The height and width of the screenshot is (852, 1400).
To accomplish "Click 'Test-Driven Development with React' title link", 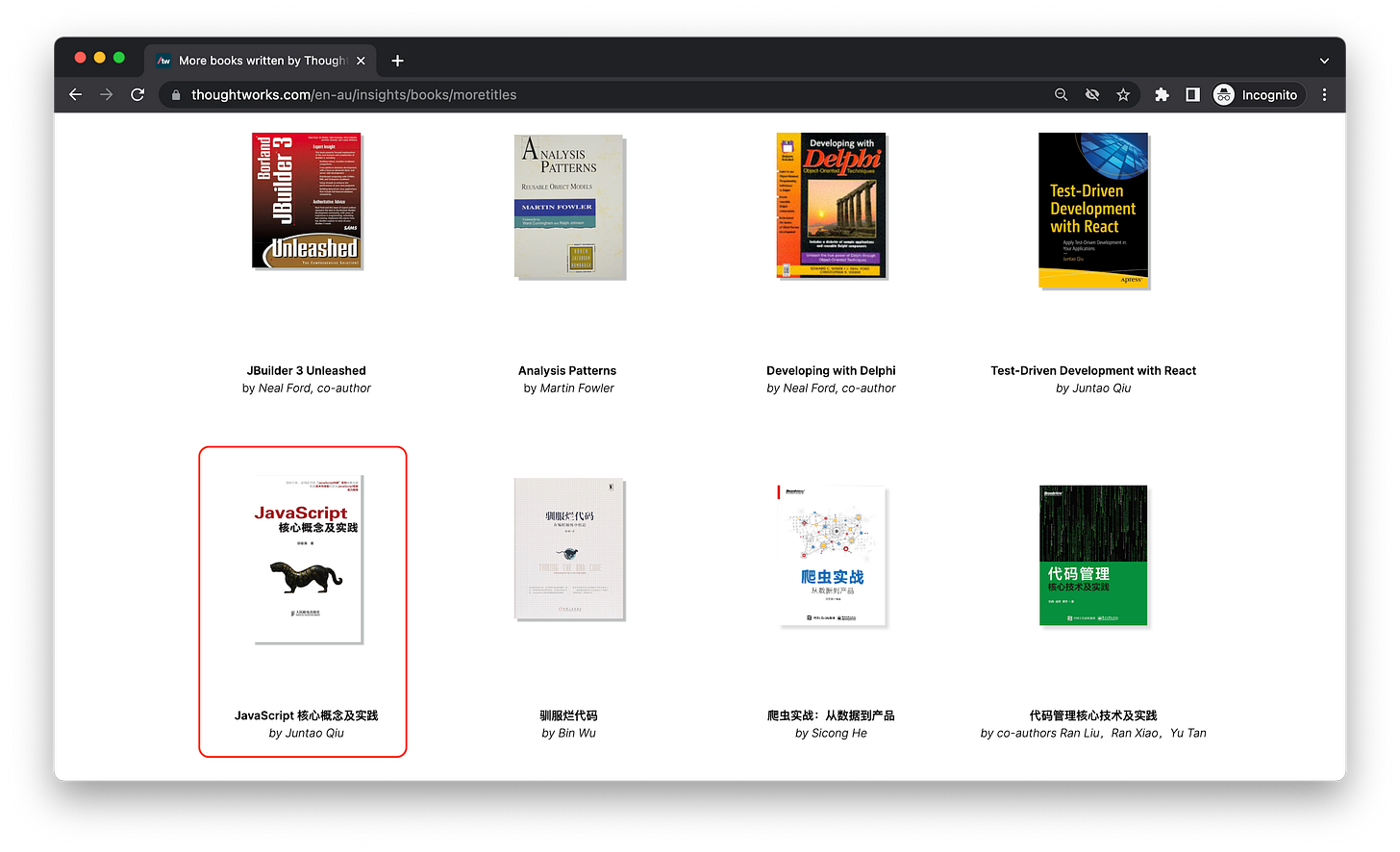I will click(1093, 370).
